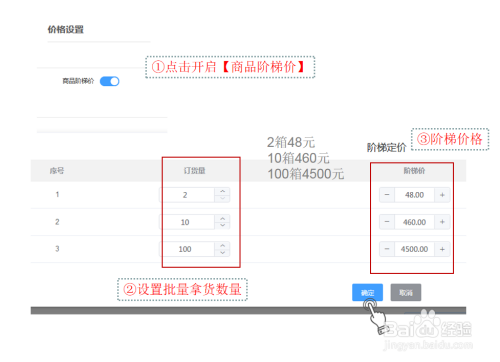Click plus button beside price 48.00

click(442, 195)
